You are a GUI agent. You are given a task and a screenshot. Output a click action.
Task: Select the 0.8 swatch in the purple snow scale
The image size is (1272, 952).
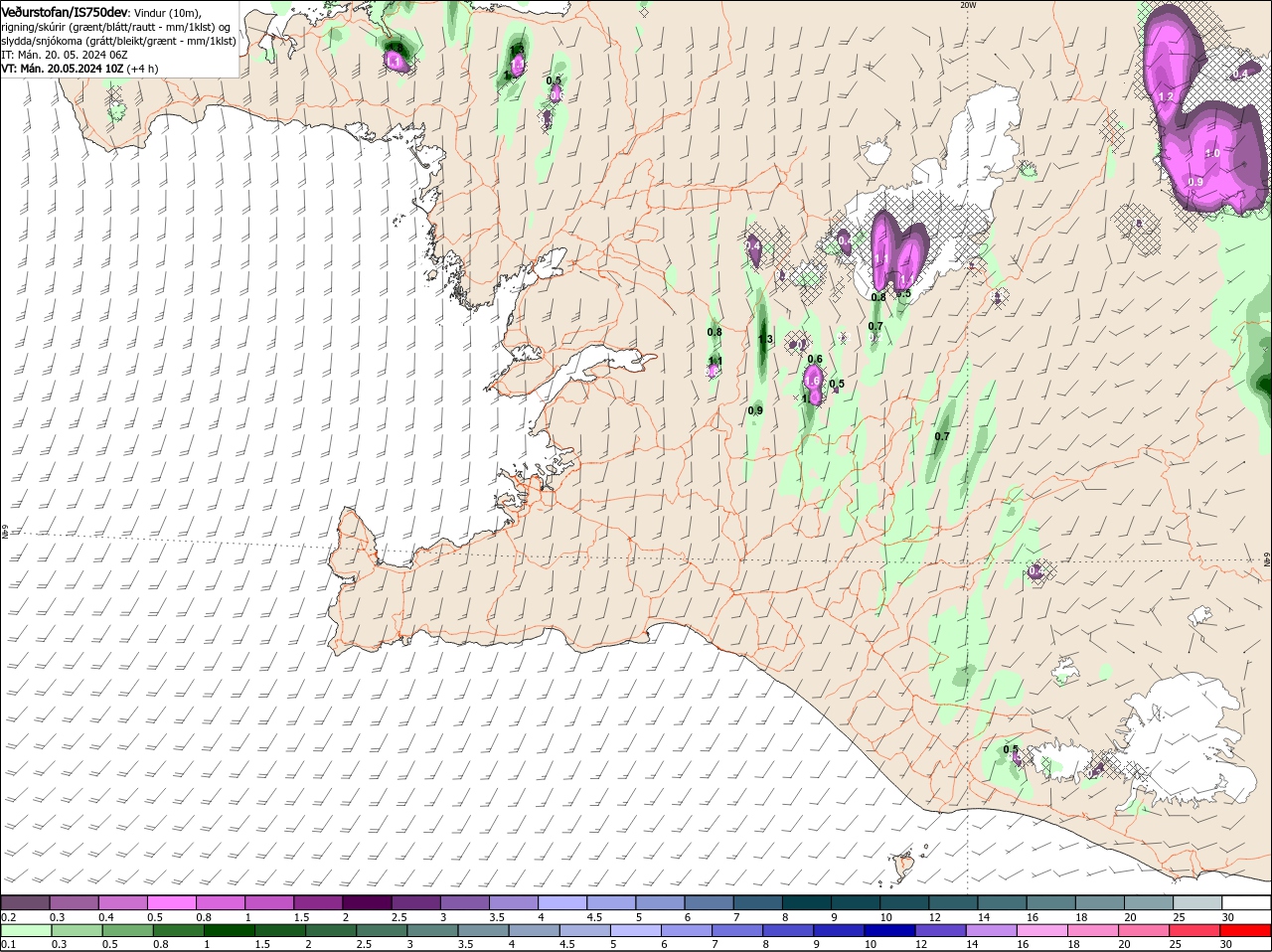pyautogui.click(x=221, y=902)
